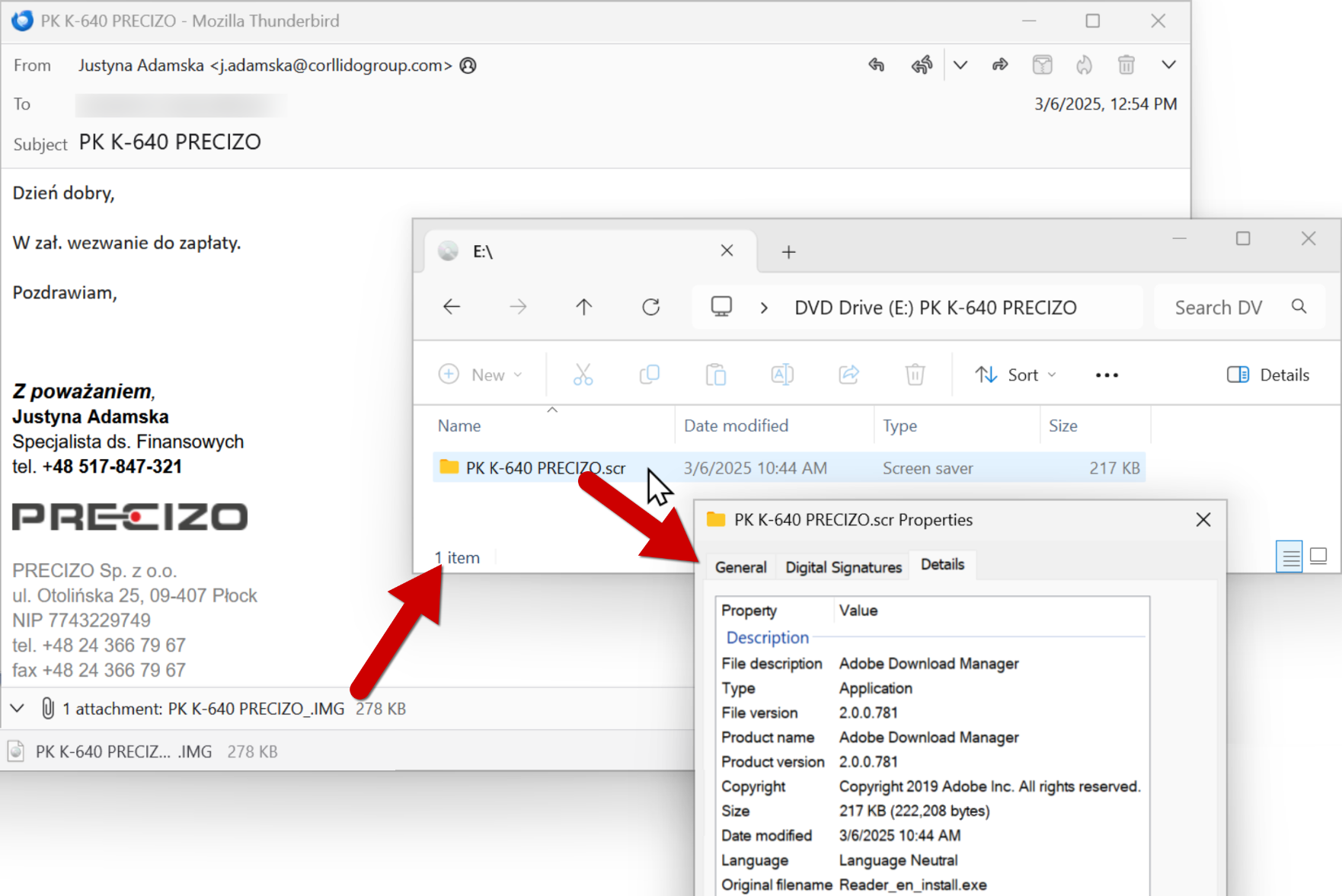1342x896 pixels.
Task: Sort by the Name column header
Action: click(x=459, y=426)
